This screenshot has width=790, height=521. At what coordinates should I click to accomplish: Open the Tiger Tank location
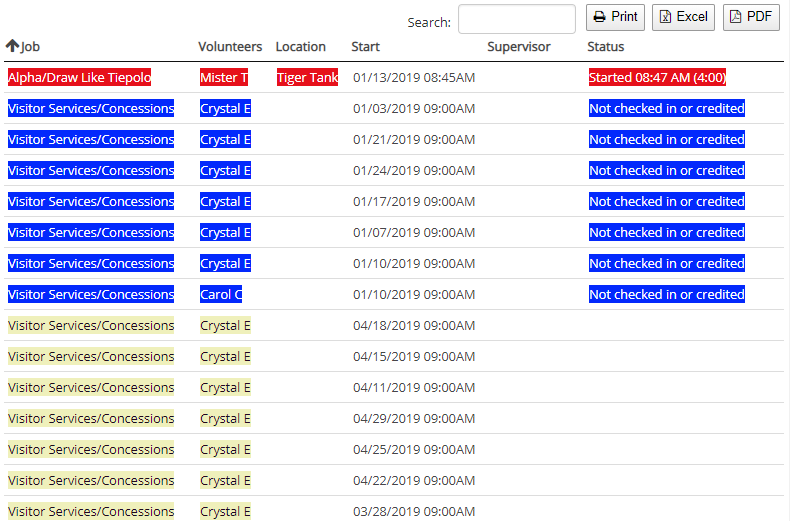pyautogui.click(x=307, y=78)
